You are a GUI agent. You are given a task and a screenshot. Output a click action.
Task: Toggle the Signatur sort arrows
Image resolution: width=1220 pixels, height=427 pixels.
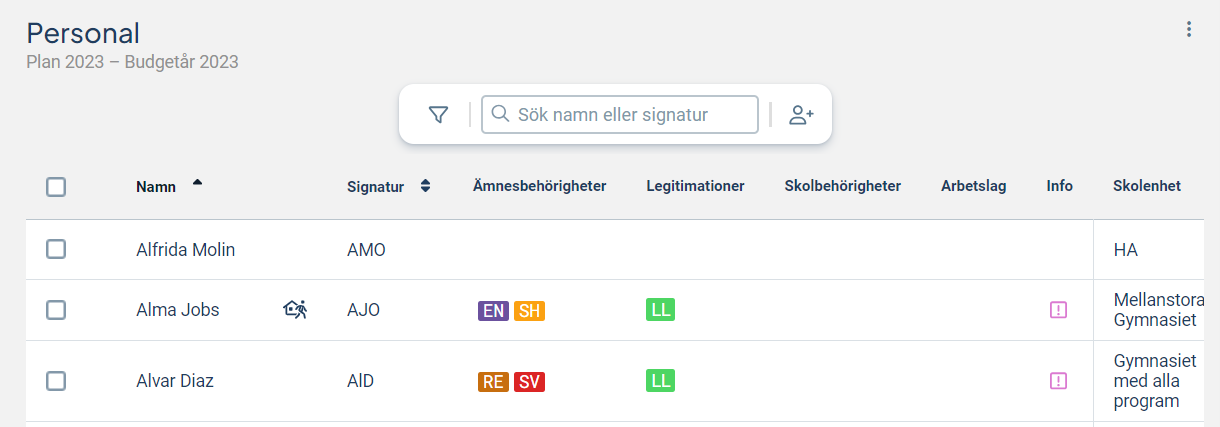tap(425, 186)
